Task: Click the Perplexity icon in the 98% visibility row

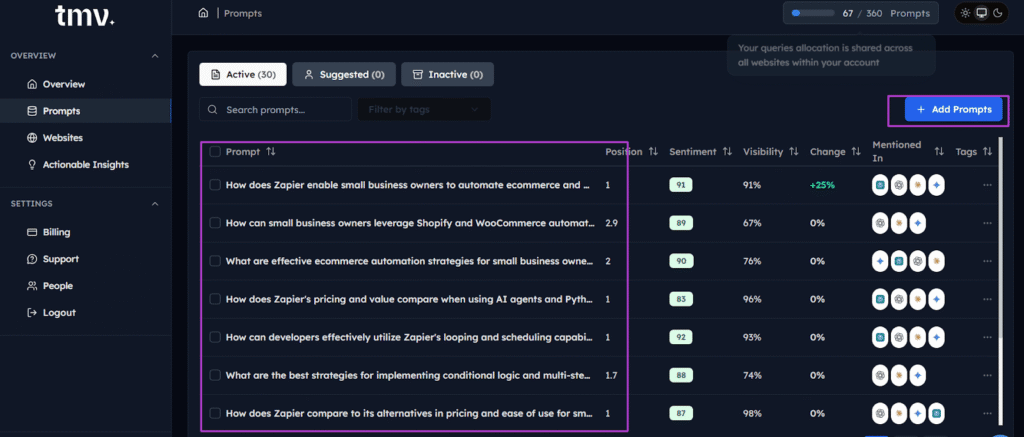Action: pyautogui.click(x=936, y=413)
